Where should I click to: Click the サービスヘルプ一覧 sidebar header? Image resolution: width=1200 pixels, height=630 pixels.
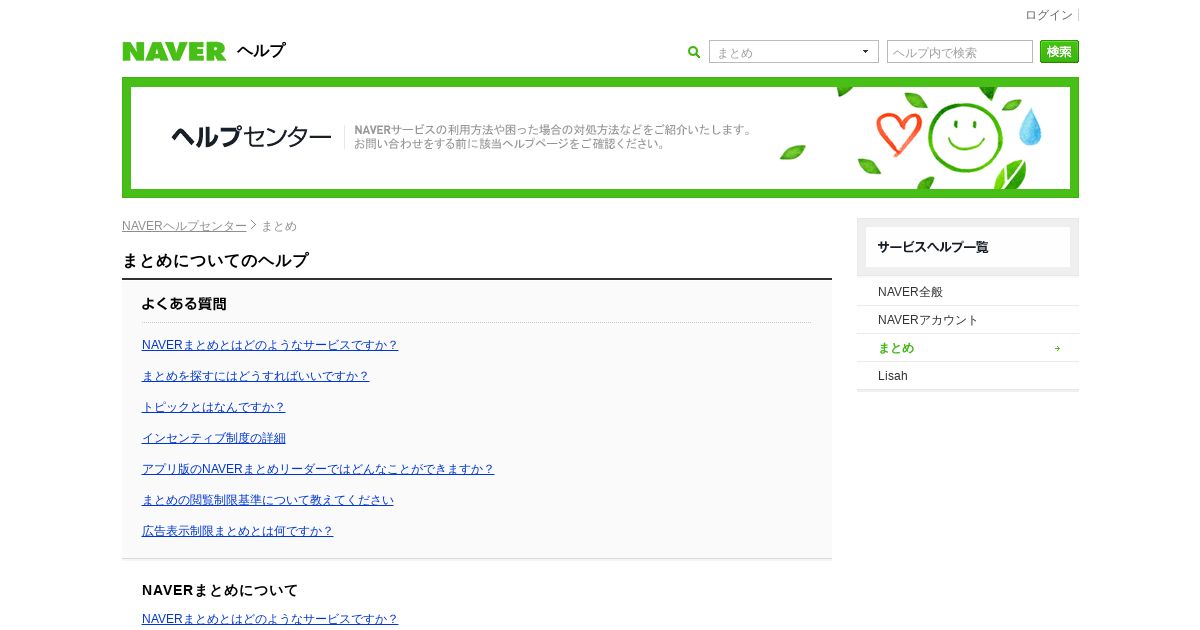(x=968, y=247)
